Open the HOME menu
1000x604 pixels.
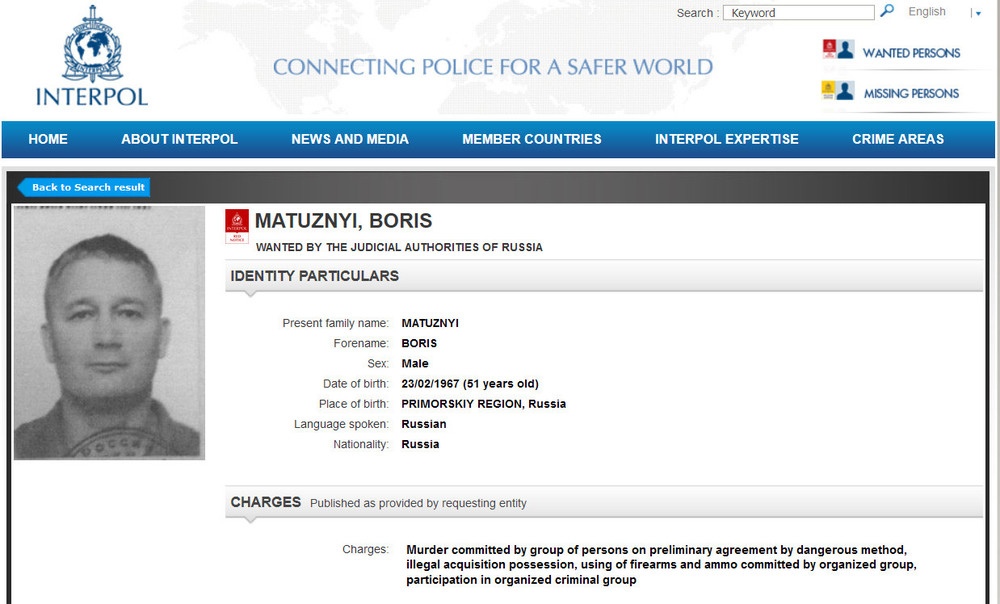pyautogui.click(x=48, y=139)
